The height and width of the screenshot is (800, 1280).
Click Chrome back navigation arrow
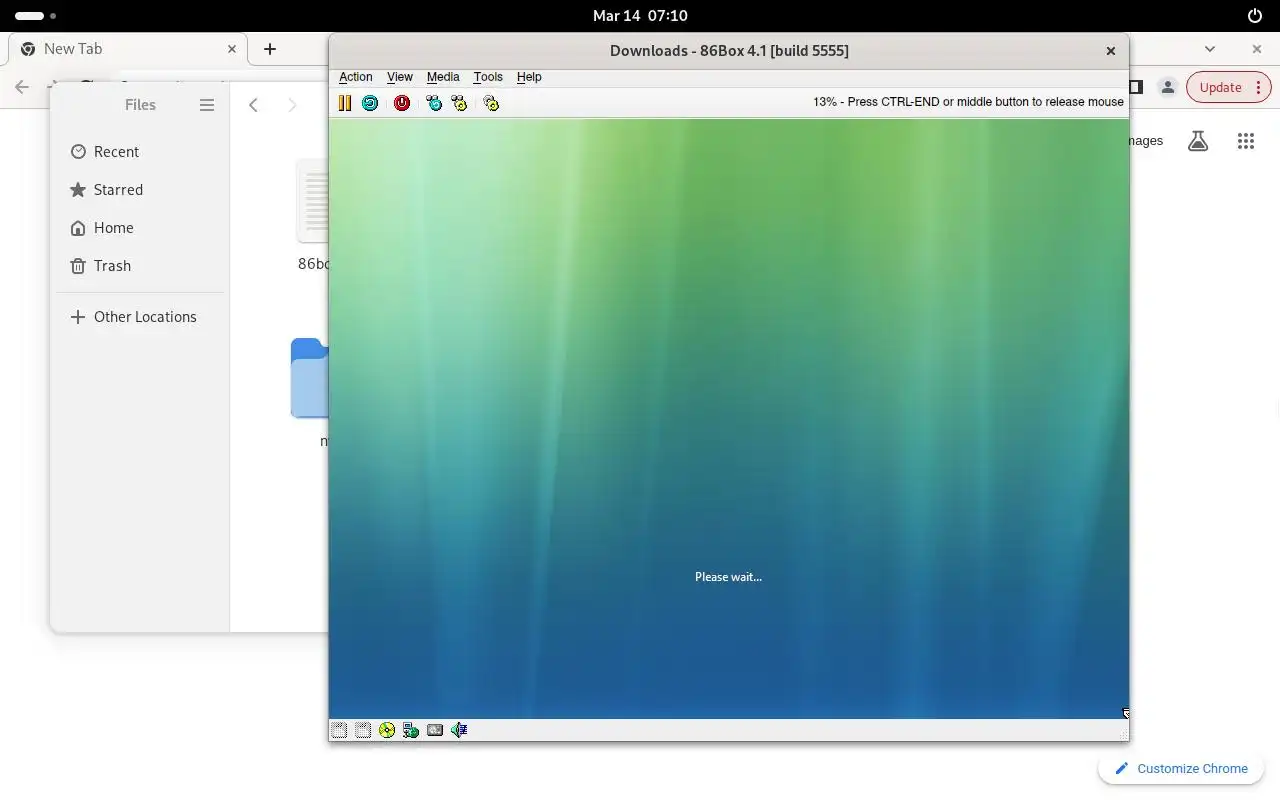pos(22,87)
